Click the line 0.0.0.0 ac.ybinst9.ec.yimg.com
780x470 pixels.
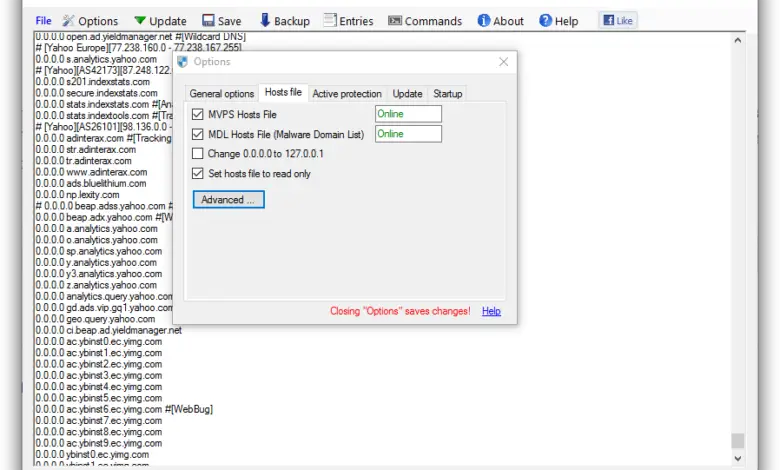(98, 443)
